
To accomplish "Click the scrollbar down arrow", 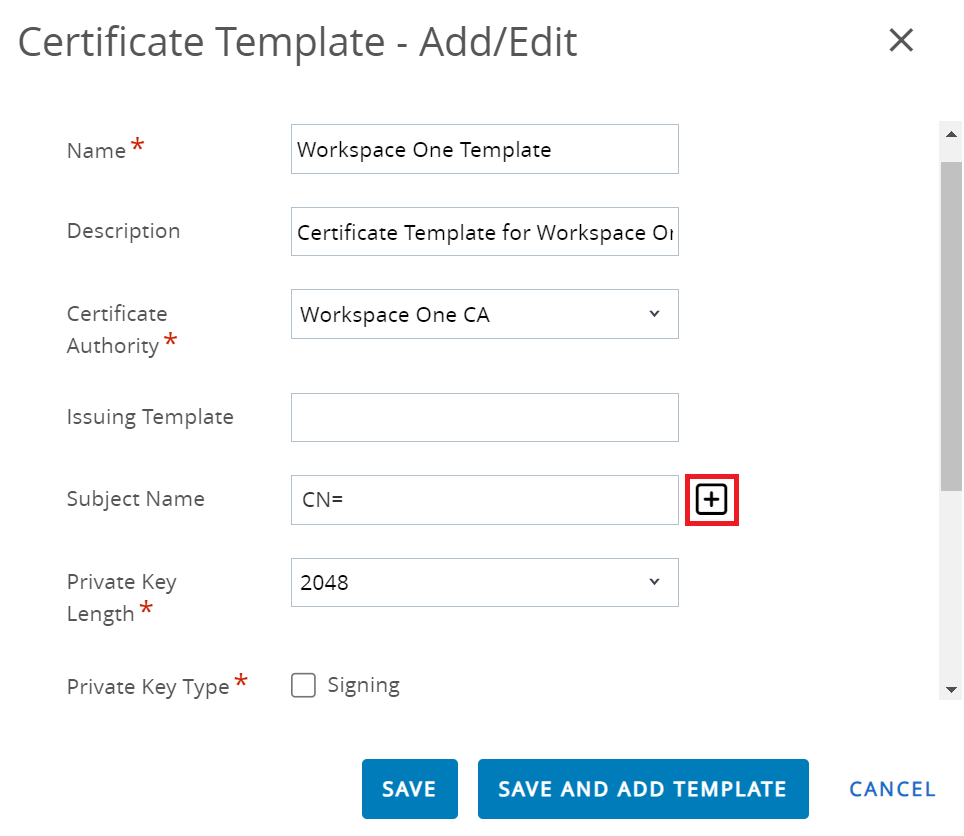I will point(951,689).
